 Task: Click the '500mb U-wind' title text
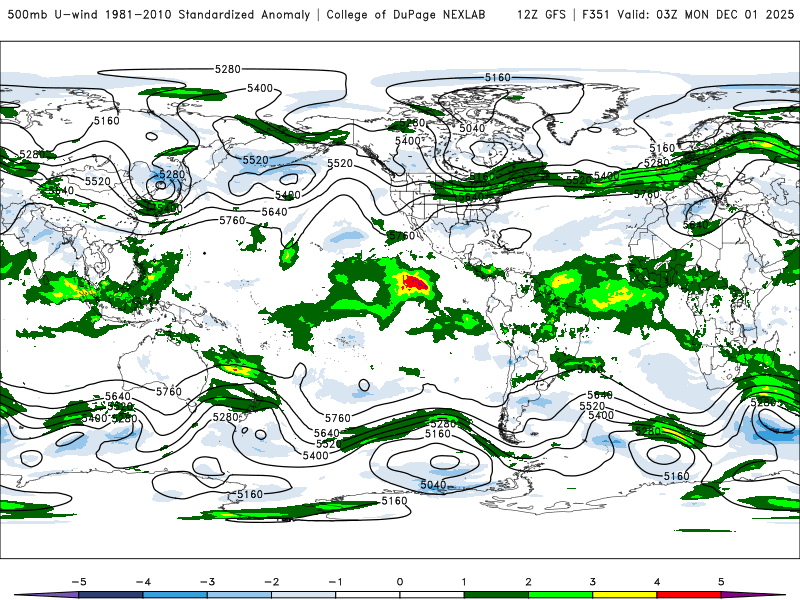(x=53, y=14)
